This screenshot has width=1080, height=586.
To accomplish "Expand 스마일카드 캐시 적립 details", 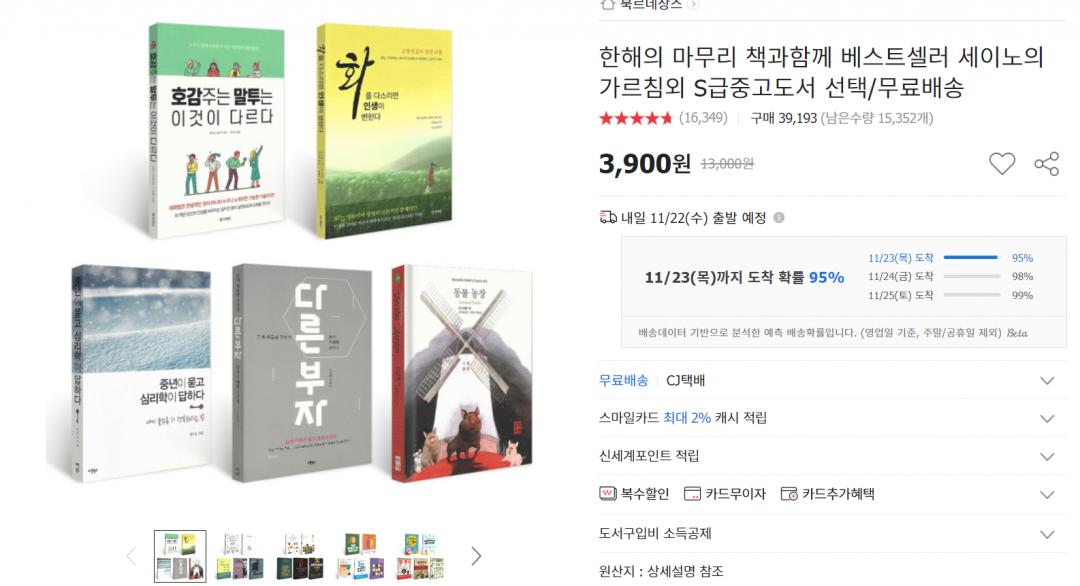I will (x=833, y=418).
